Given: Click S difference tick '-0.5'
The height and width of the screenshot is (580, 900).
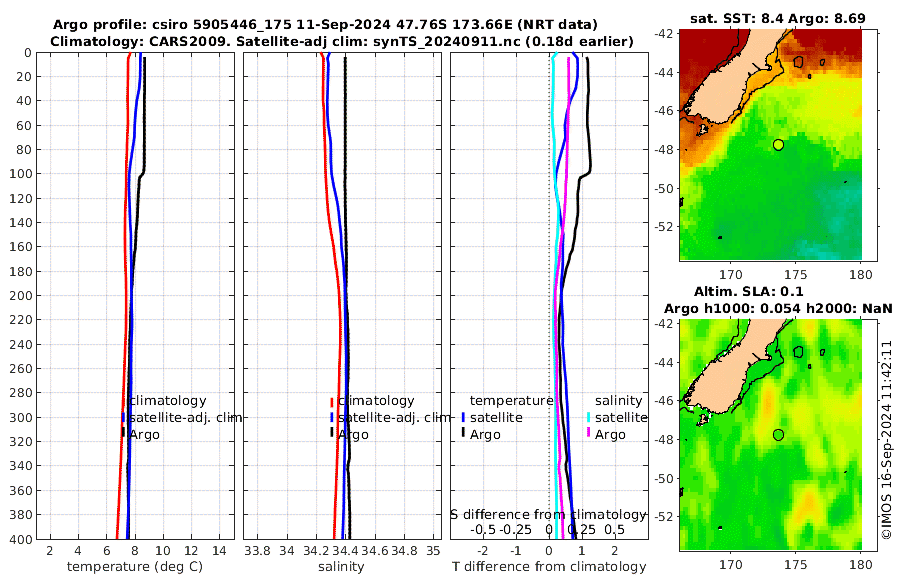Looking at the screenshot, I should (x=483, y=529).
